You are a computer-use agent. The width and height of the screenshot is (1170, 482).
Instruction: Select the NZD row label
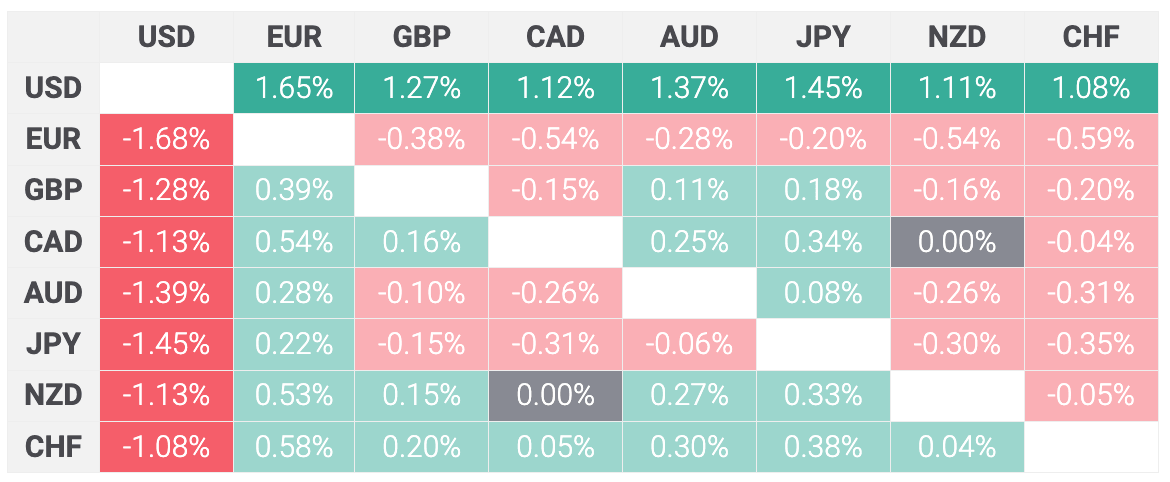tap(53, 395)
